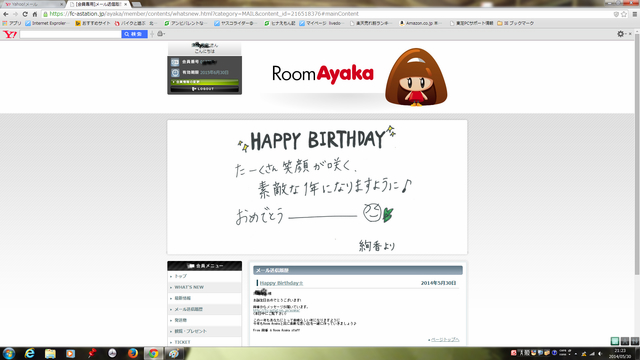
Task: Go back with browser back arrow
Action: [x=6, y=14]
